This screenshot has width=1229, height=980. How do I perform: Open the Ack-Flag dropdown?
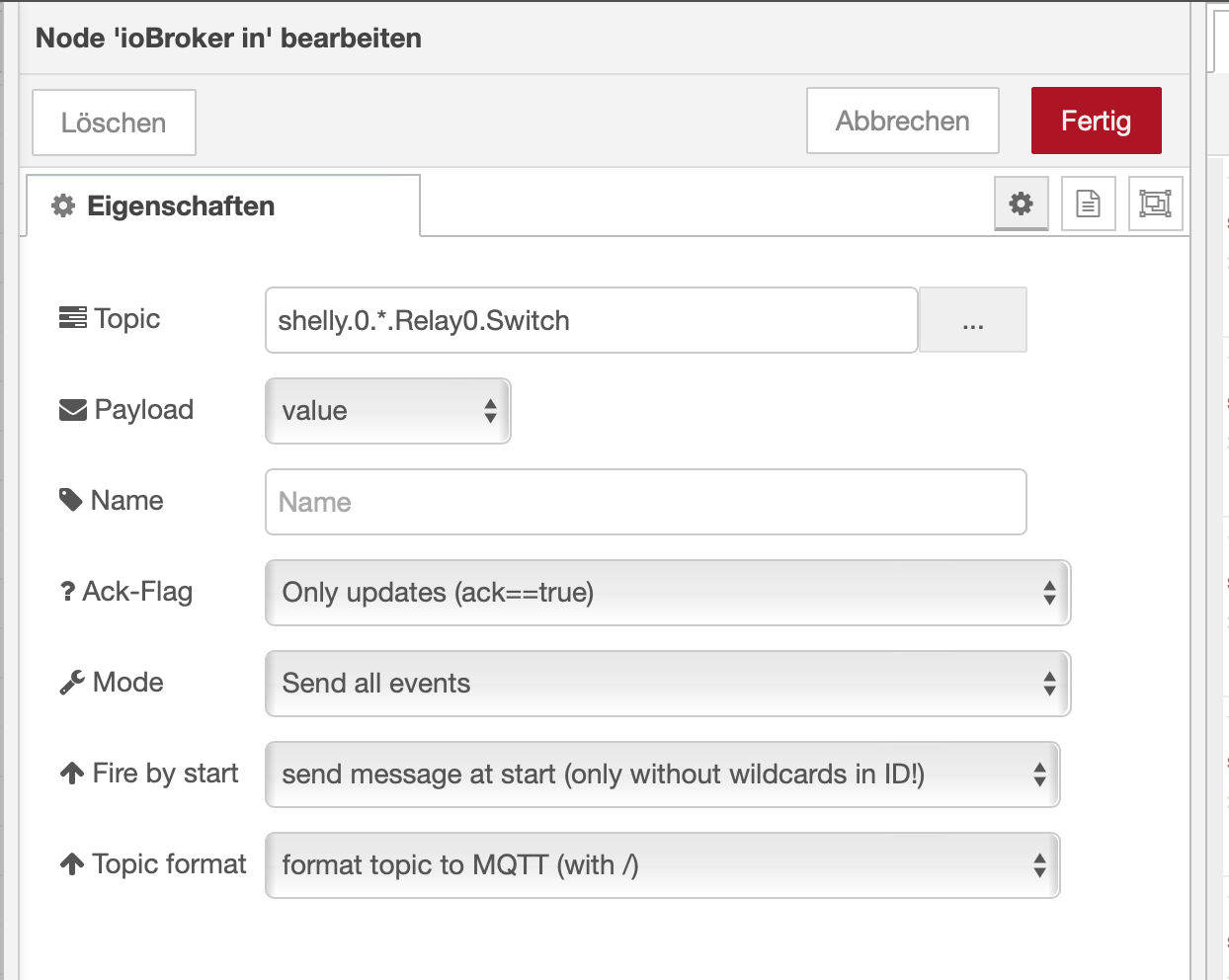point(667,593)
